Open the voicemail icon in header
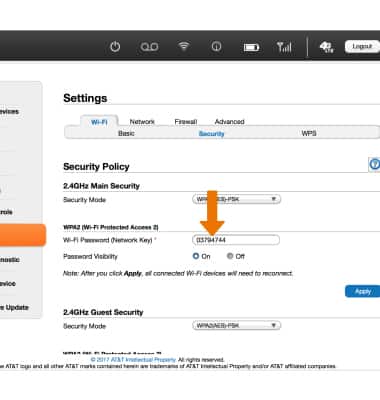The width and height of the screenshot is (380, 400). [149, 47]
